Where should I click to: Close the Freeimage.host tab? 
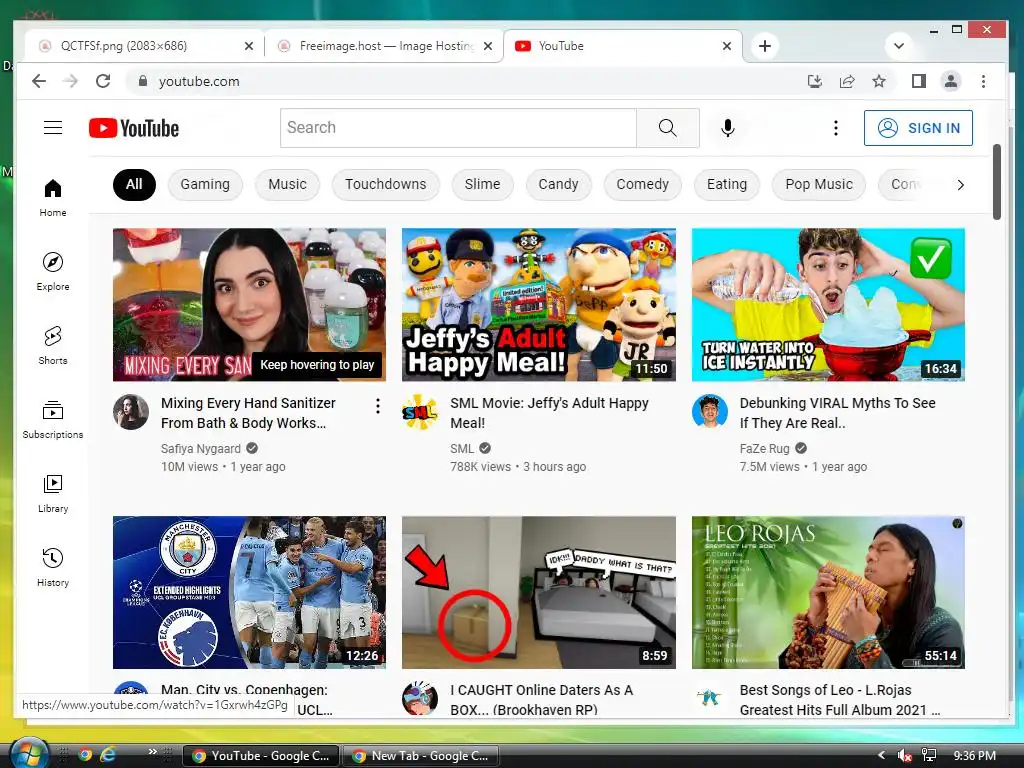(x=488, y=46)
